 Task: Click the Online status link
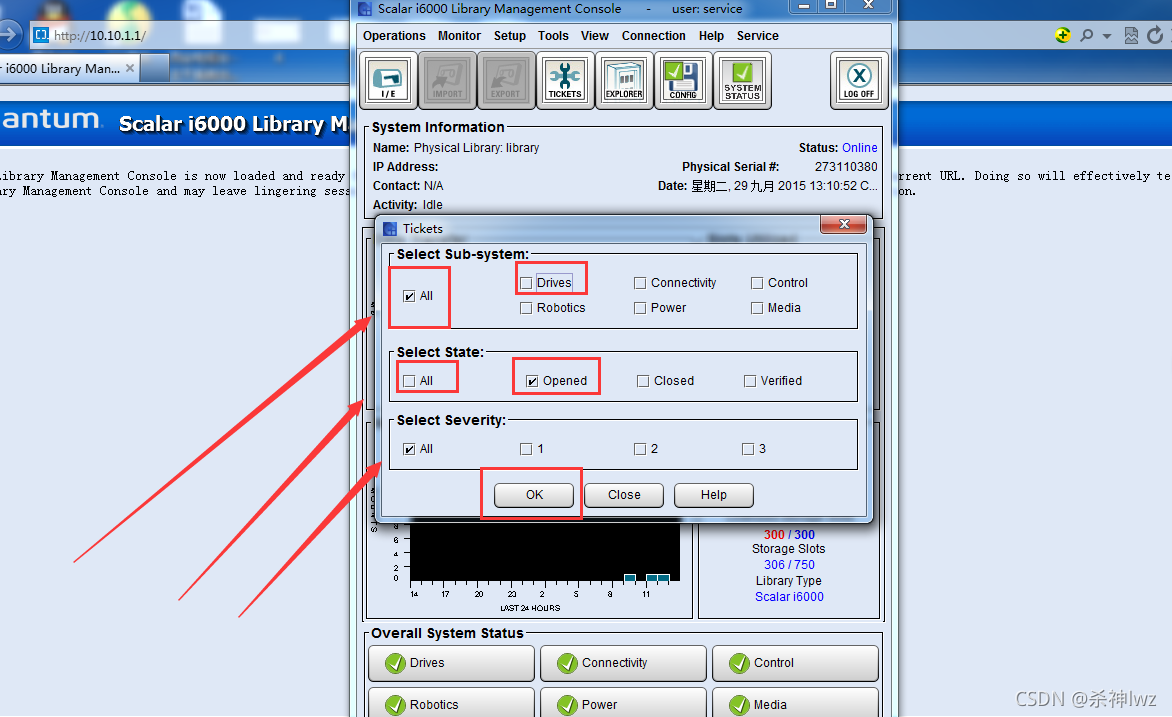click(x=860, y=148)
